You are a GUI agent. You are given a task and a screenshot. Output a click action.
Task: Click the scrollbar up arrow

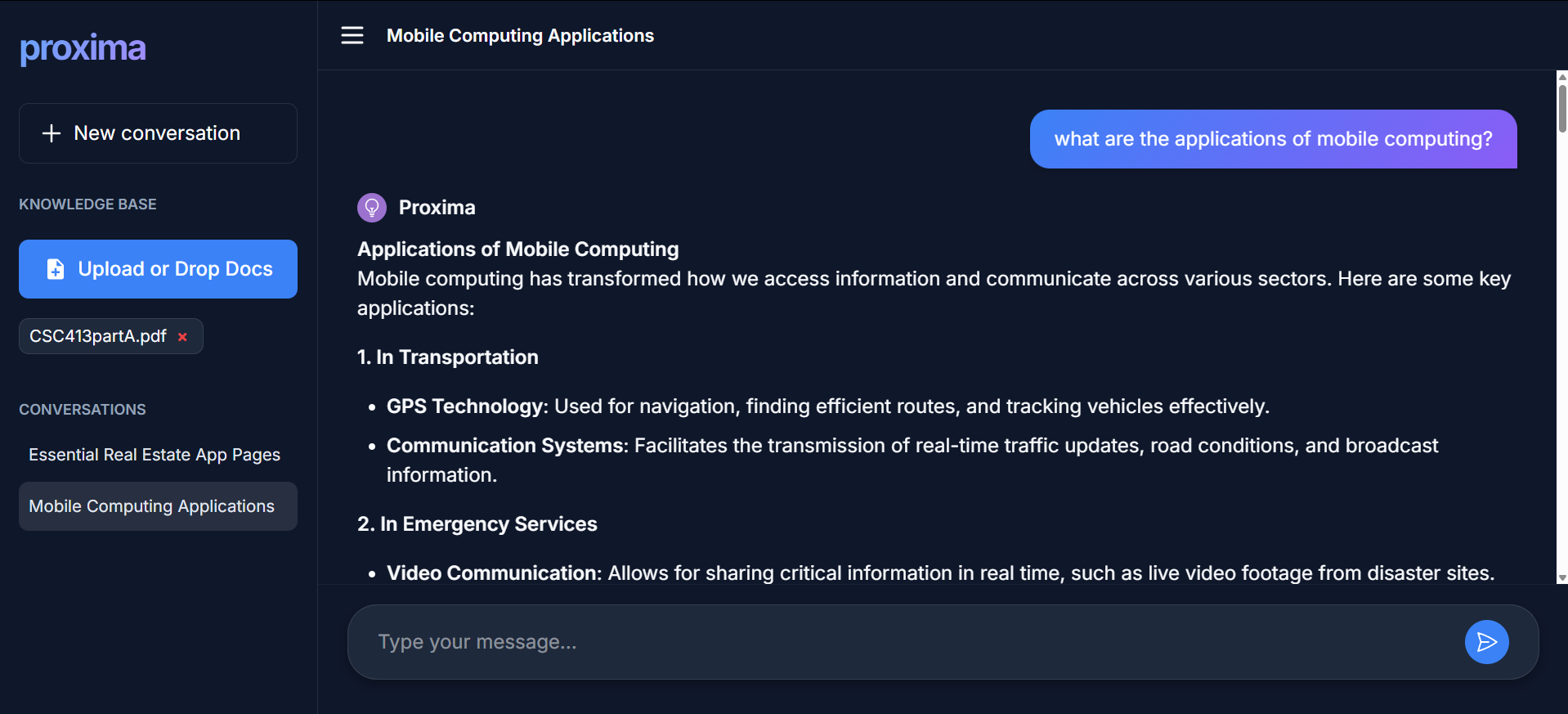(1561, 77)
